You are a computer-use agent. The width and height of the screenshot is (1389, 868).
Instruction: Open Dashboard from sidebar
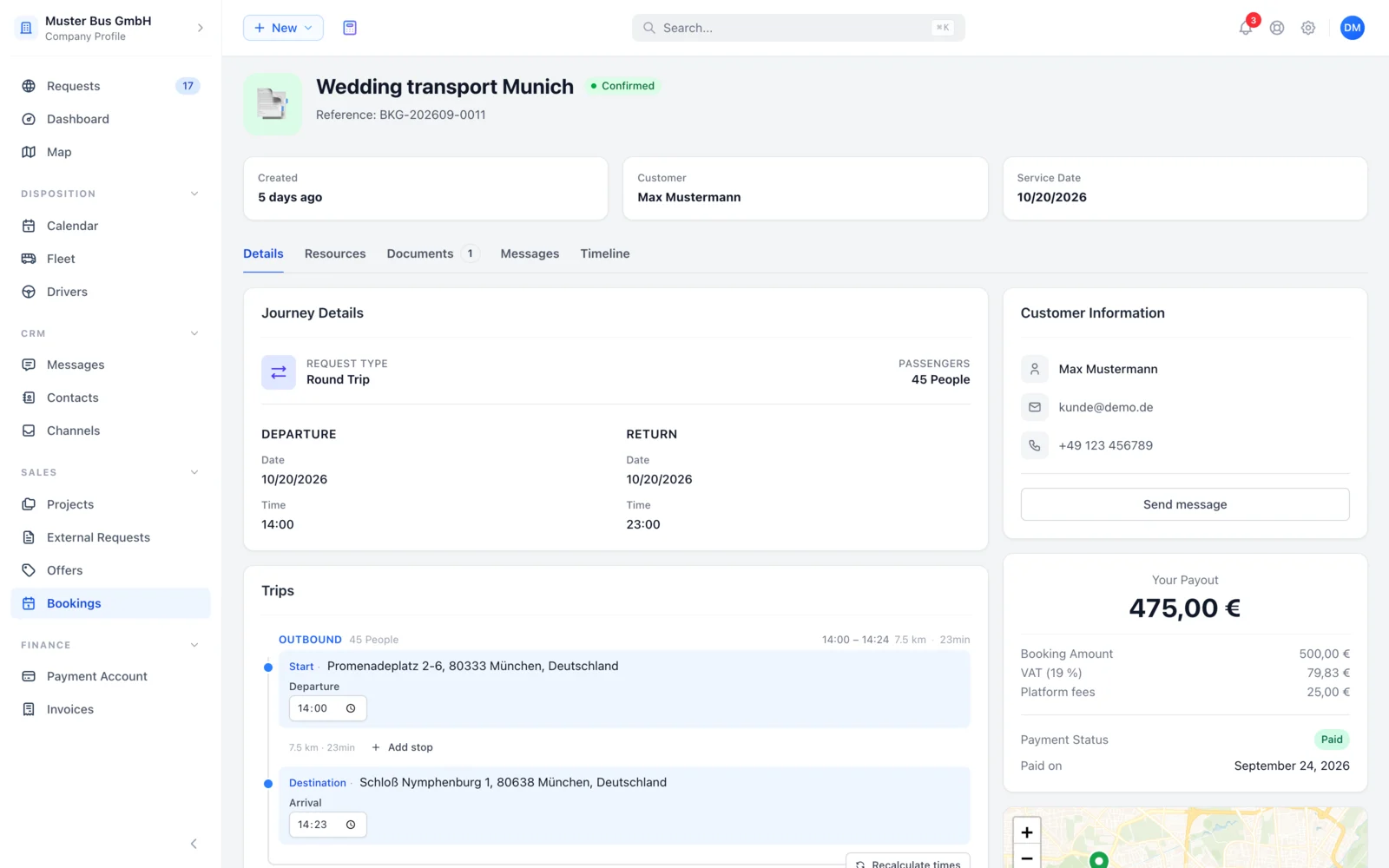[x=110, y=119]
